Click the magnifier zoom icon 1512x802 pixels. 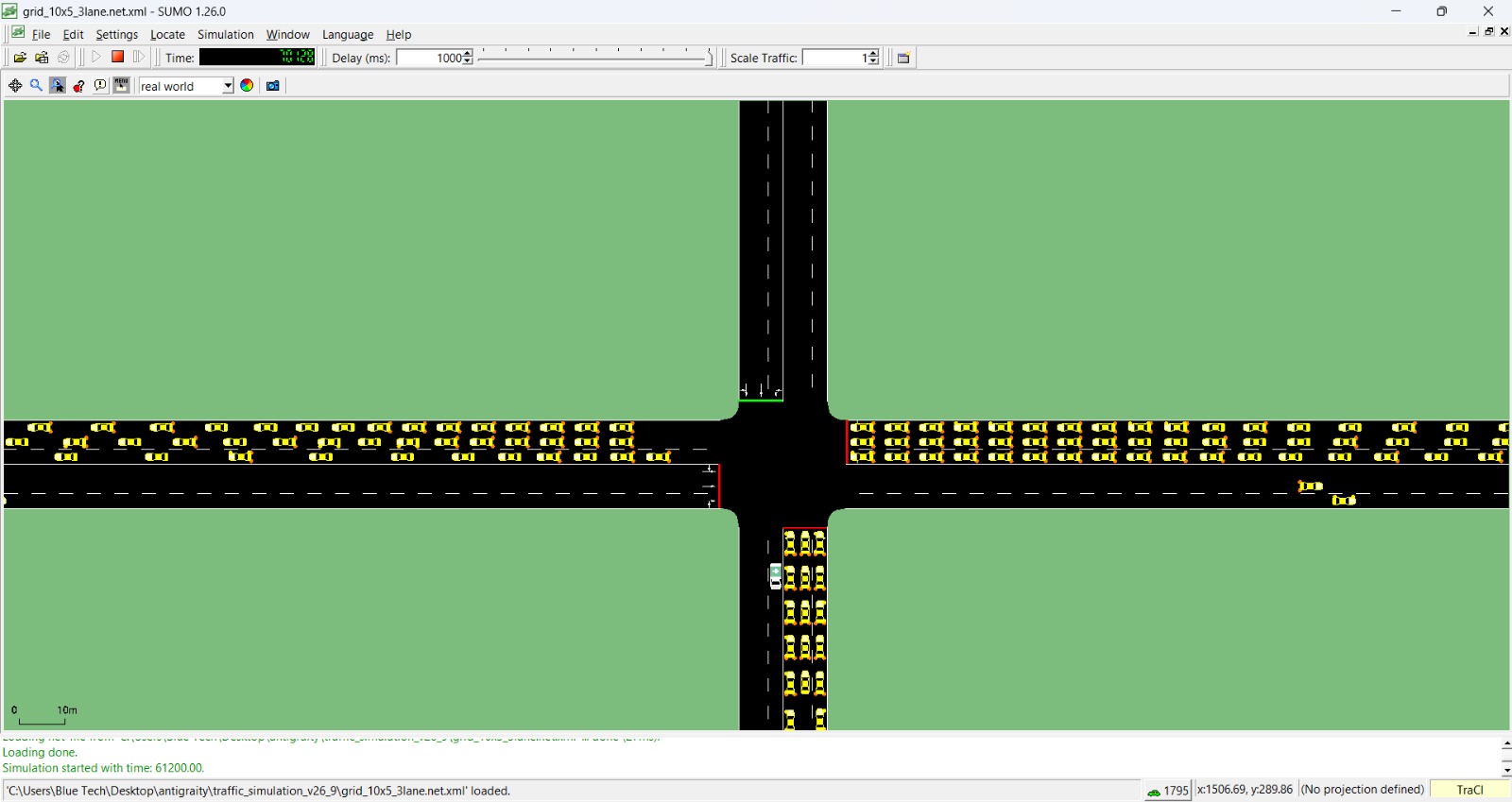36,86
